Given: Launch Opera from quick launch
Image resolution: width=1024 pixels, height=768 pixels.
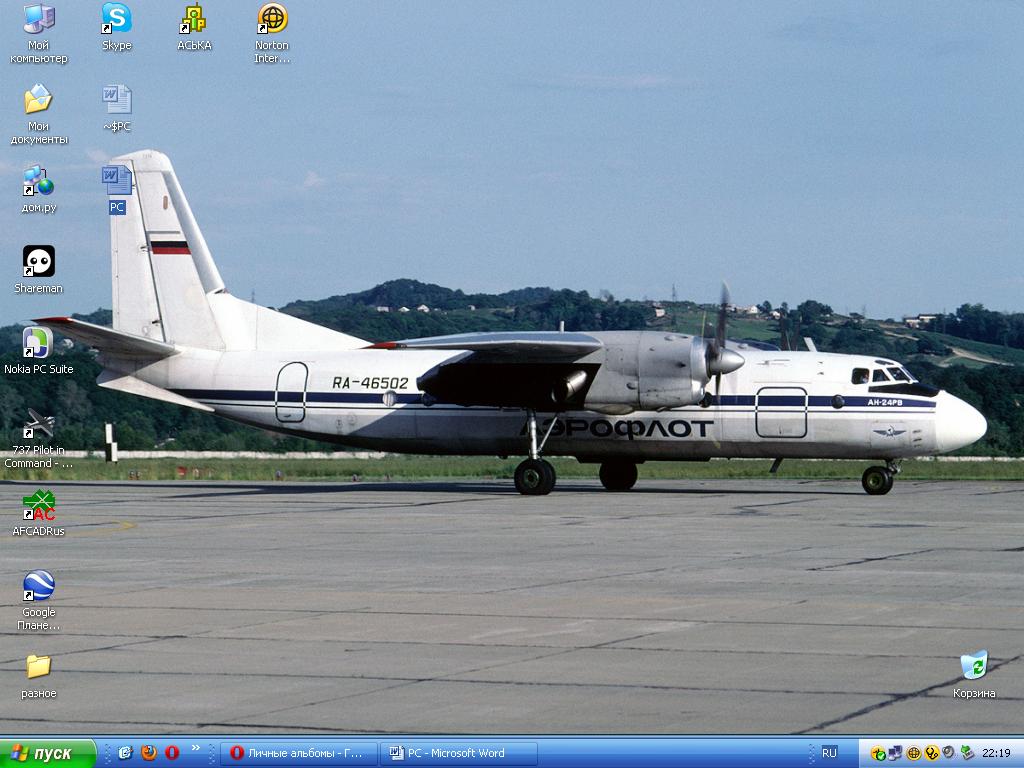Looking at the screenshot, I should click(172, 753).
